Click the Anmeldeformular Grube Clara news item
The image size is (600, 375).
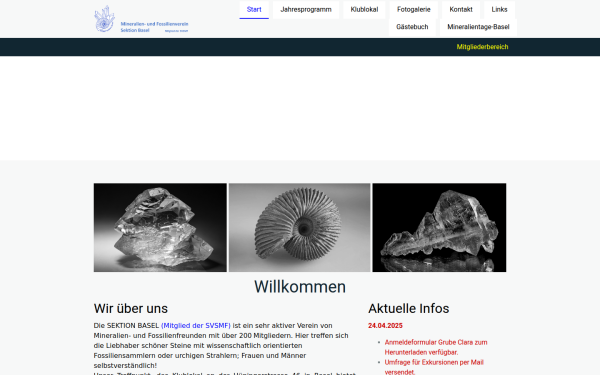436,347
